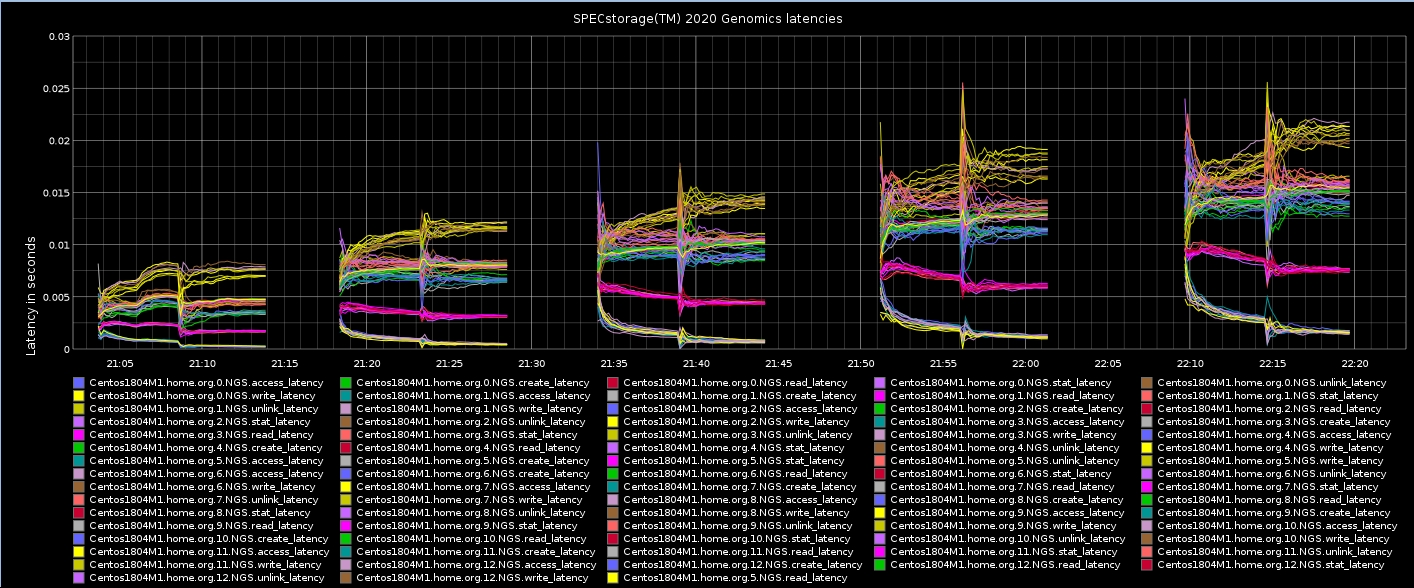
Task: Select legend entry org.11.NGS.write_latency
Action: tap(198, 565)
